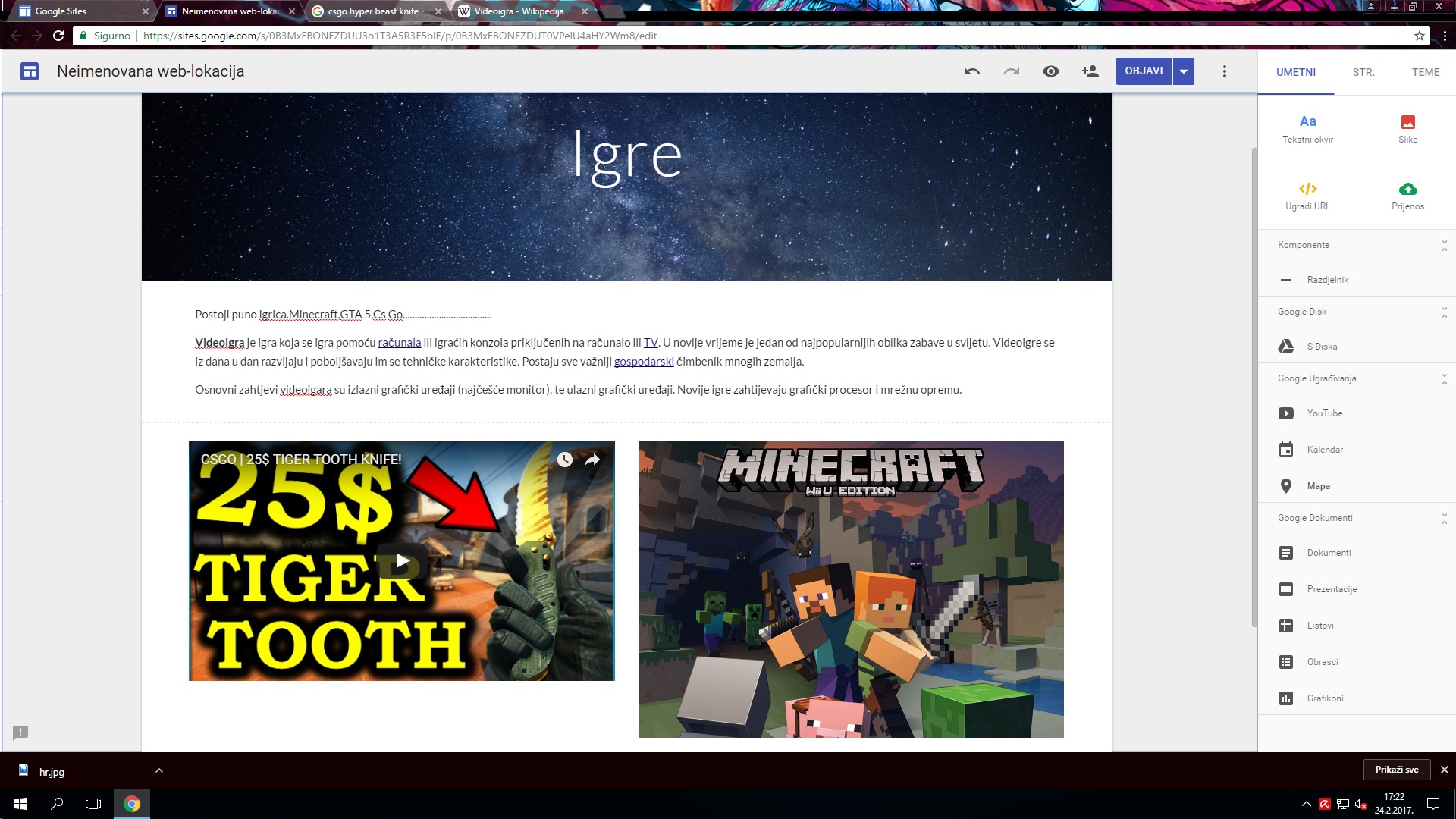
Task: Click the OBJAVI publish button
Action: (x=1144, y=71)
